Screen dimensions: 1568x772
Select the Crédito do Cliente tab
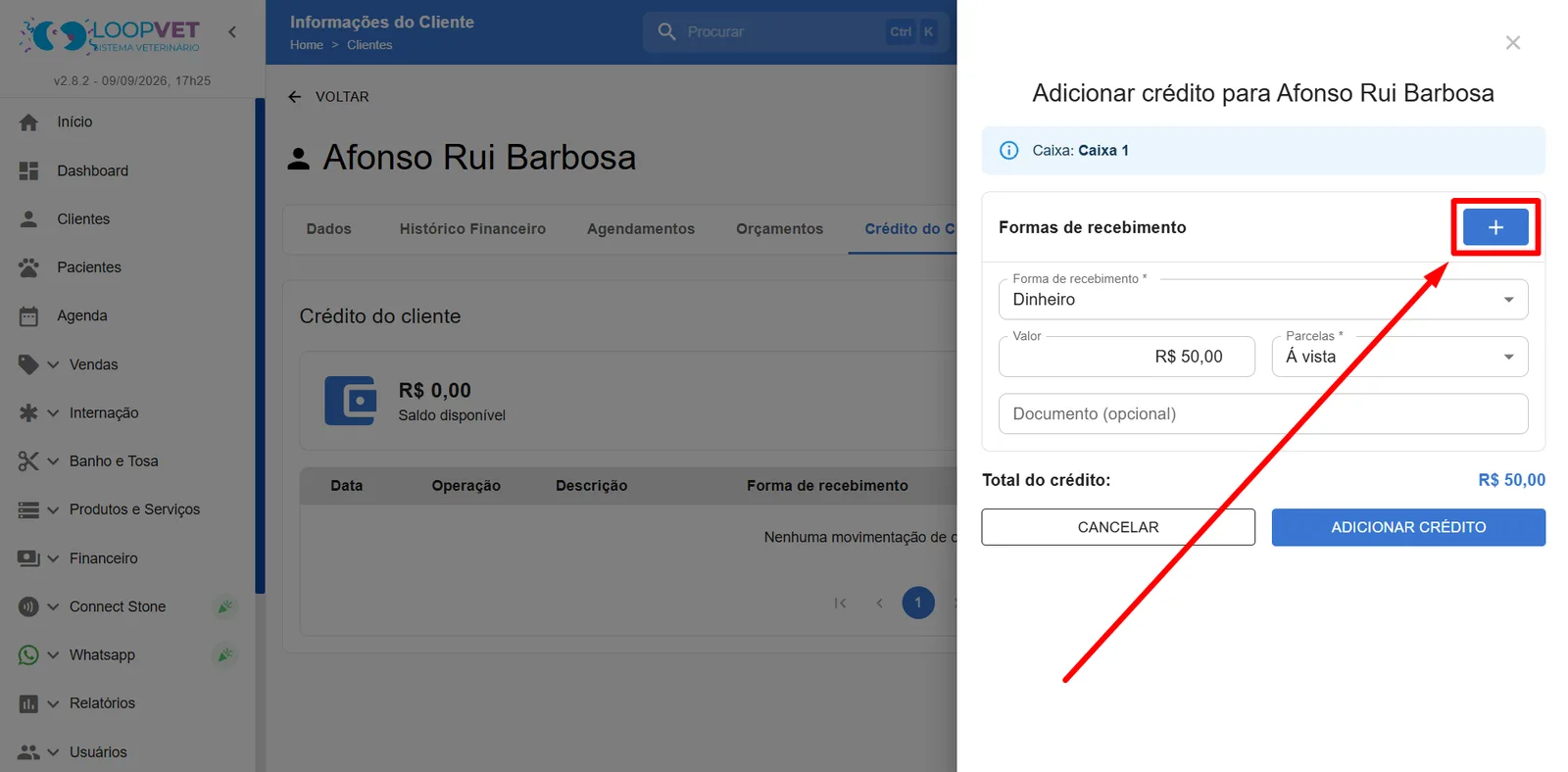904,229
